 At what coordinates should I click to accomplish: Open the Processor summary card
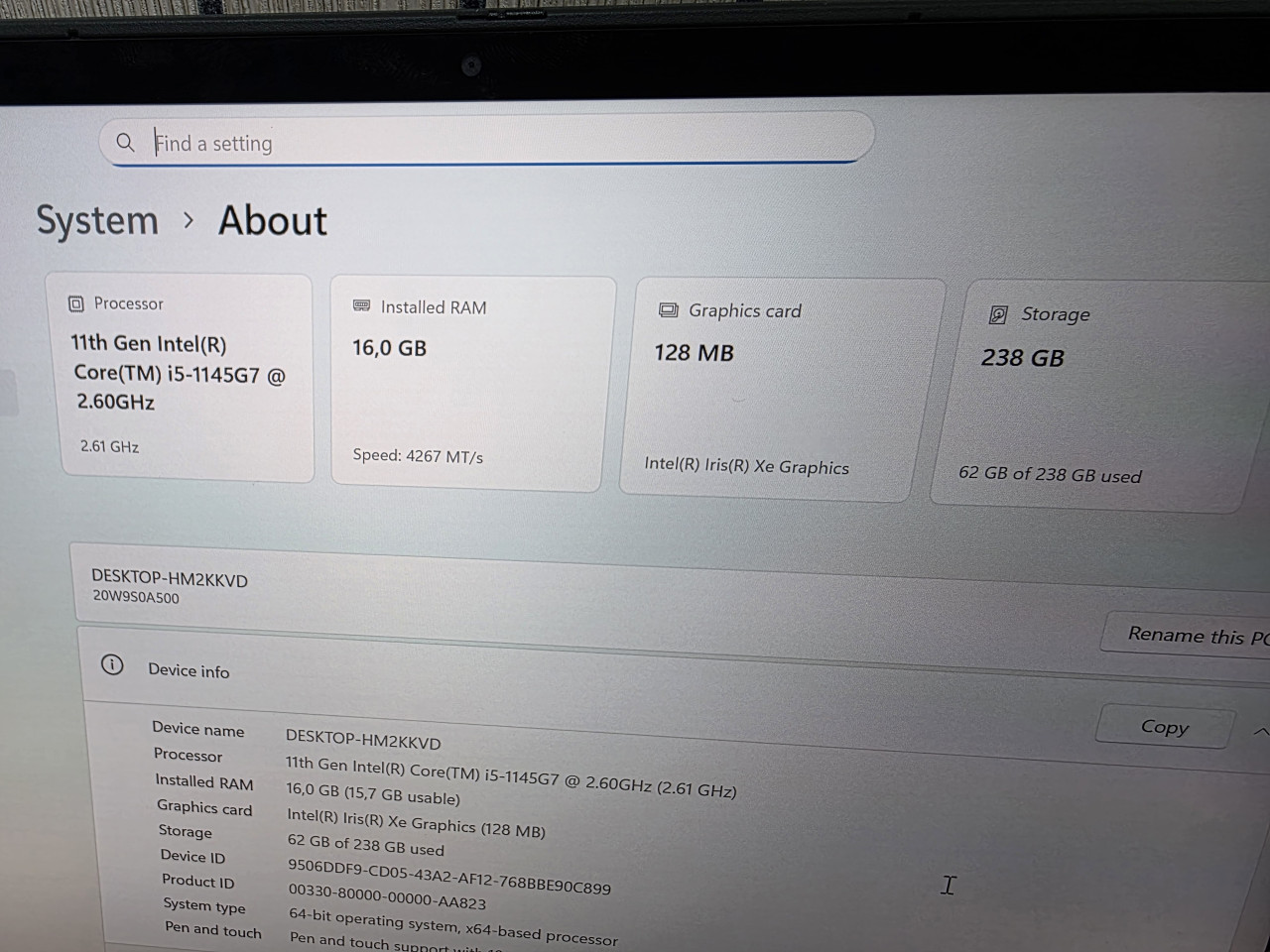181,378
